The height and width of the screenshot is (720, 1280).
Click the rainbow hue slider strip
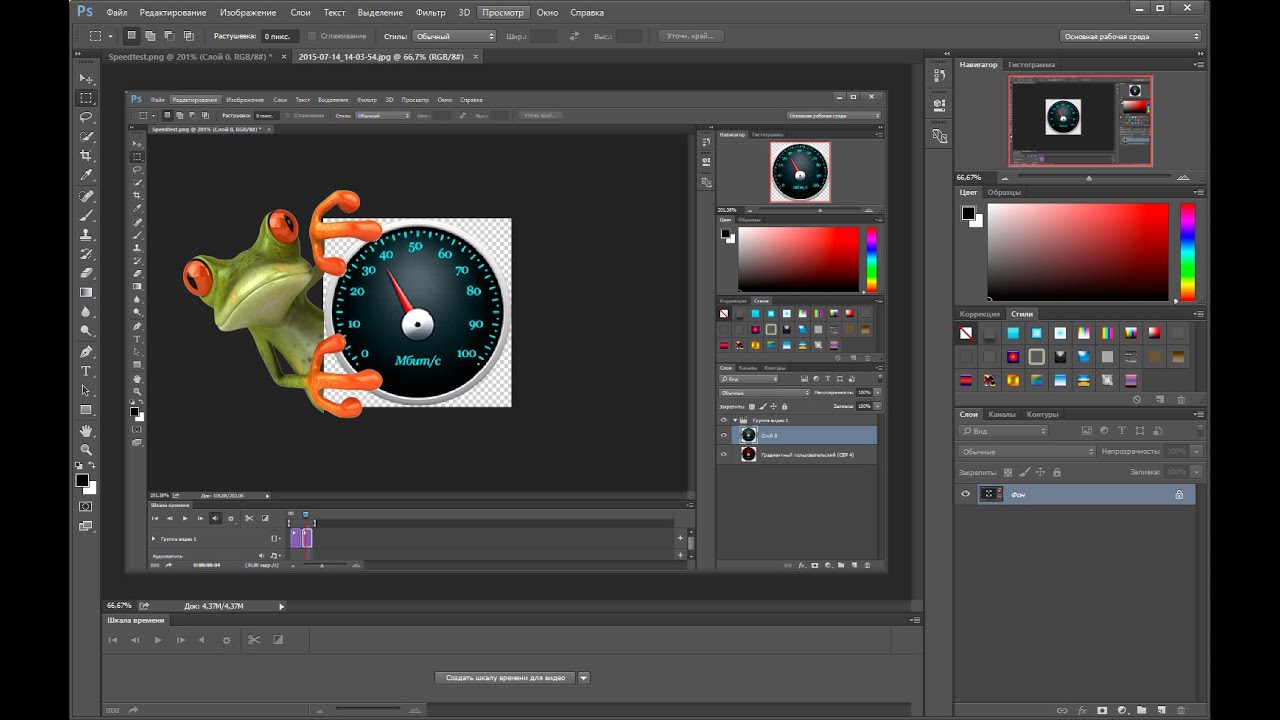click(x=1188, y=251)
